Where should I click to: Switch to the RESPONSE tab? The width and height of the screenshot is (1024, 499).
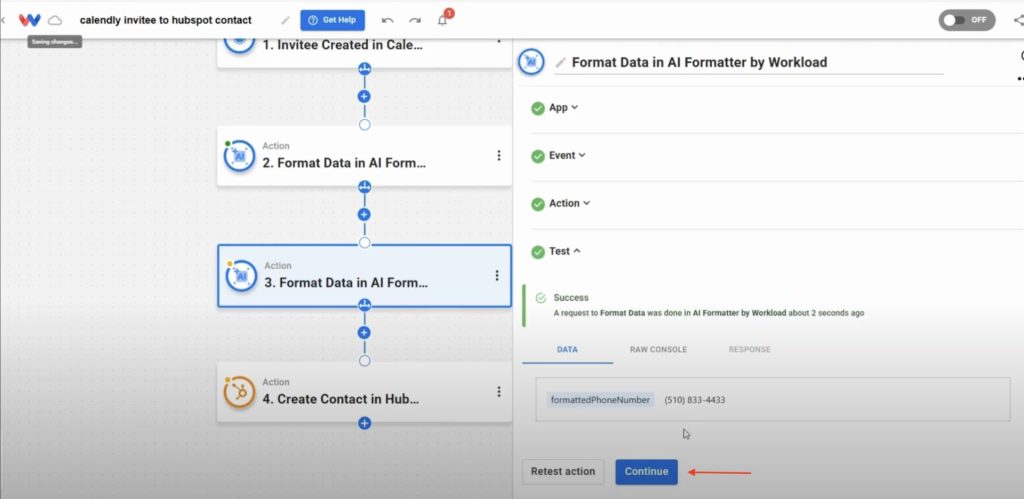[750, 349]
